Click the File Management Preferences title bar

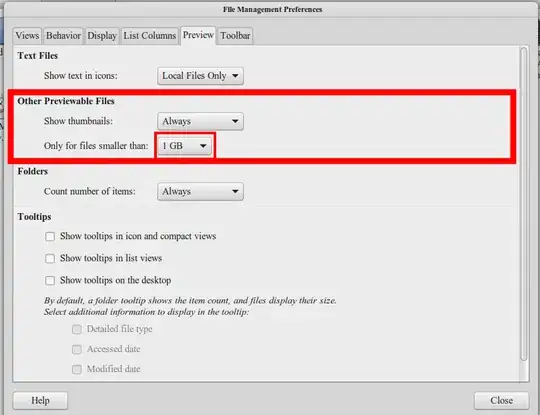coord(272,9)
